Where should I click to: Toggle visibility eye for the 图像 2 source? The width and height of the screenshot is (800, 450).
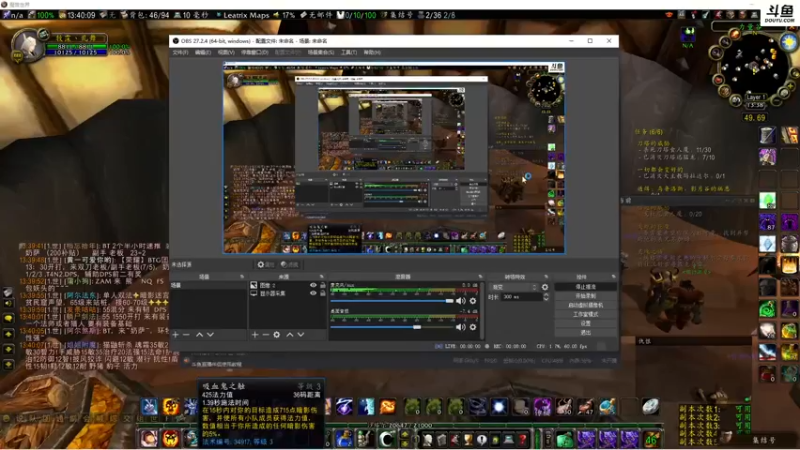coord(313,285)
